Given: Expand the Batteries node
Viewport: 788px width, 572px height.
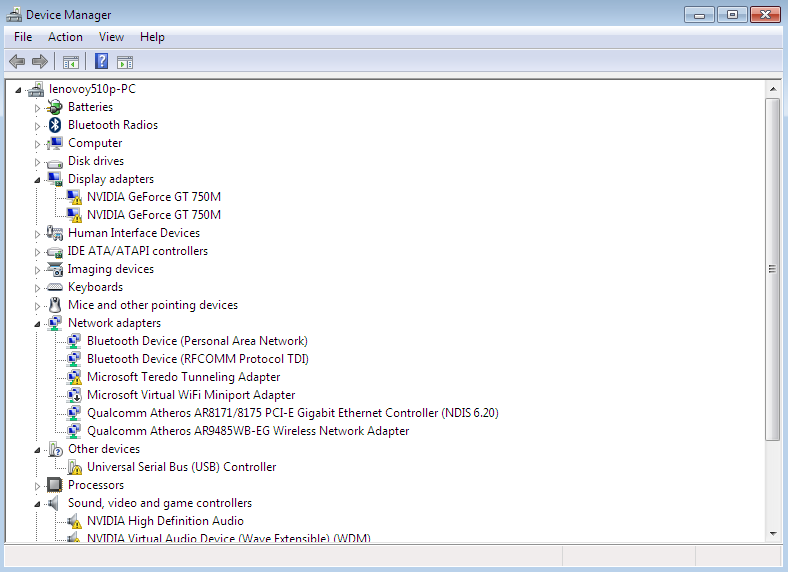Looking at the screenshot, I should (x=37, y=108).
